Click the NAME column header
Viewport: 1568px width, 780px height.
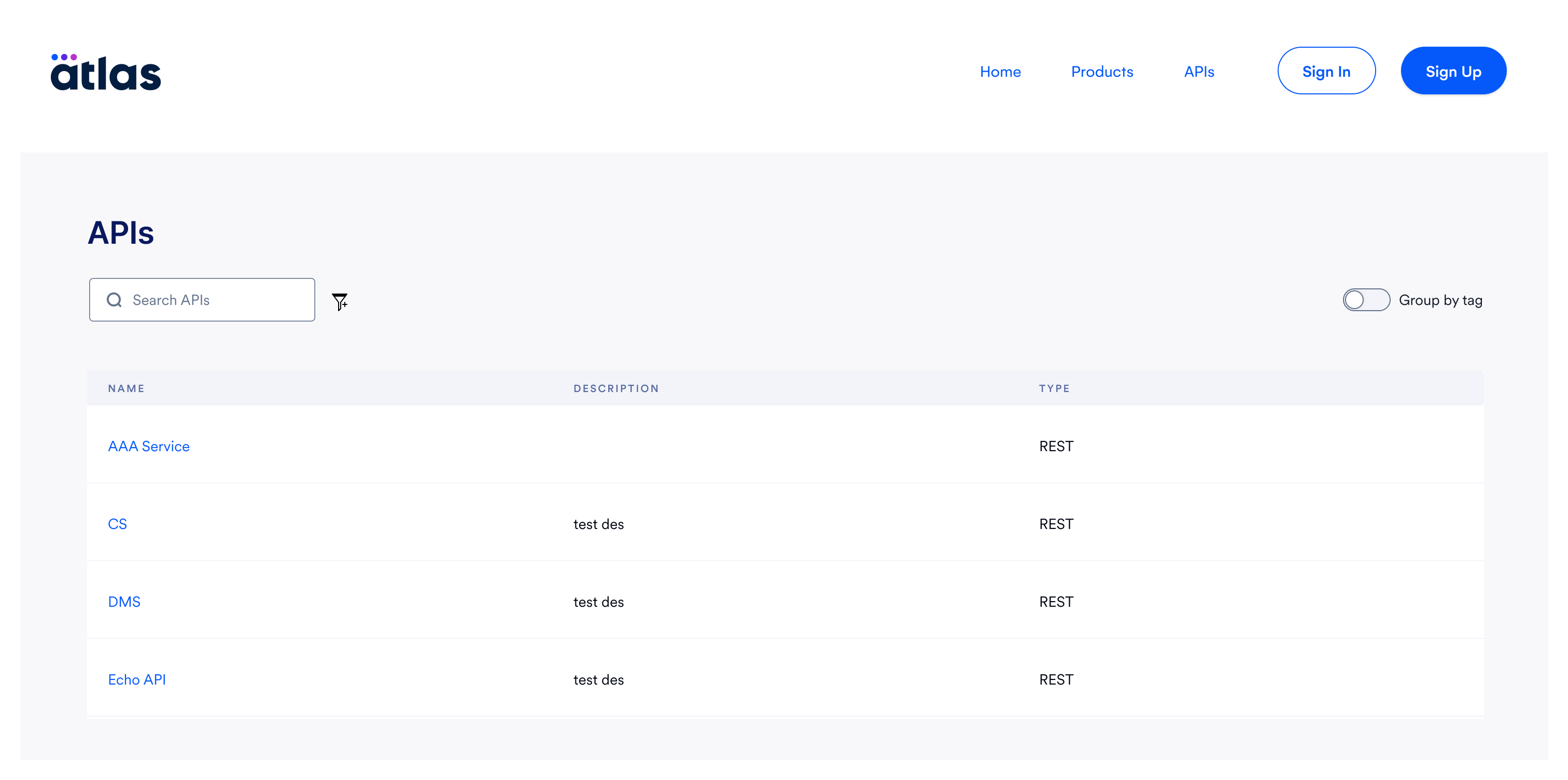pyautogui.click(x=126, y=388)
